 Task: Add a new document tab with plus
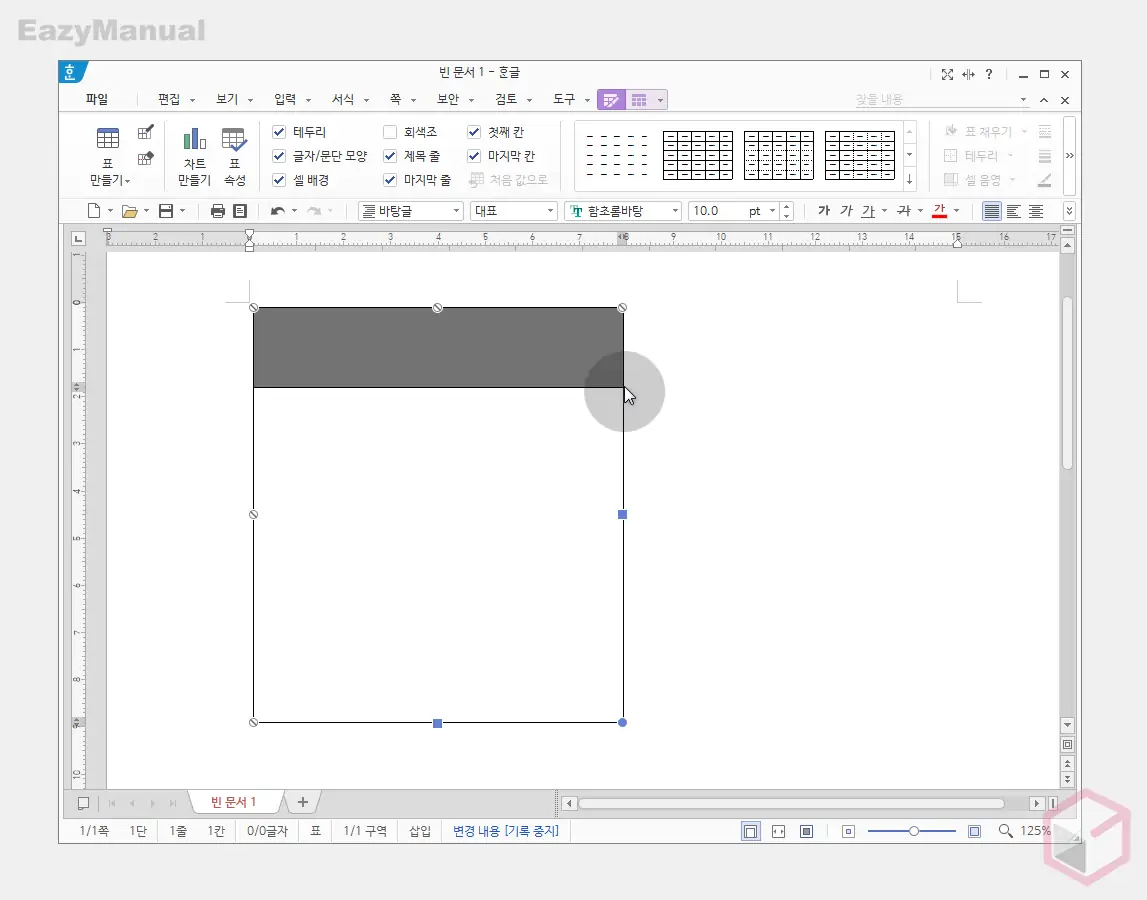click(x=303, y=802)
